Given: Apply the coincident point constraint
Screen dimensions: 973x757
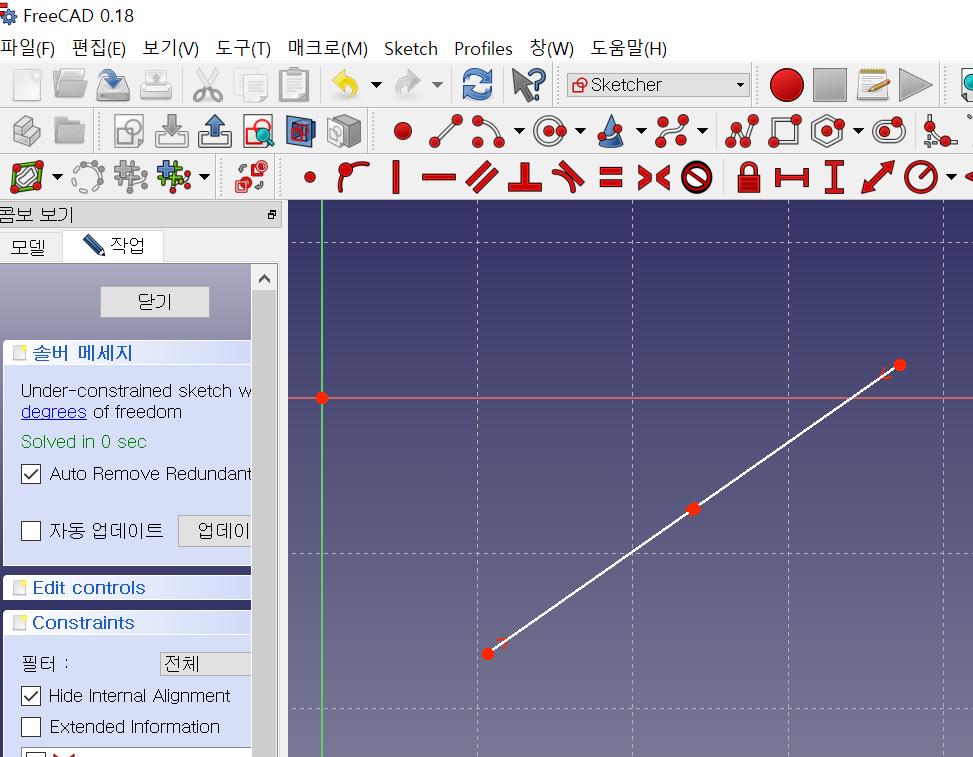Looking at the screenshot, I should [310, 177].
